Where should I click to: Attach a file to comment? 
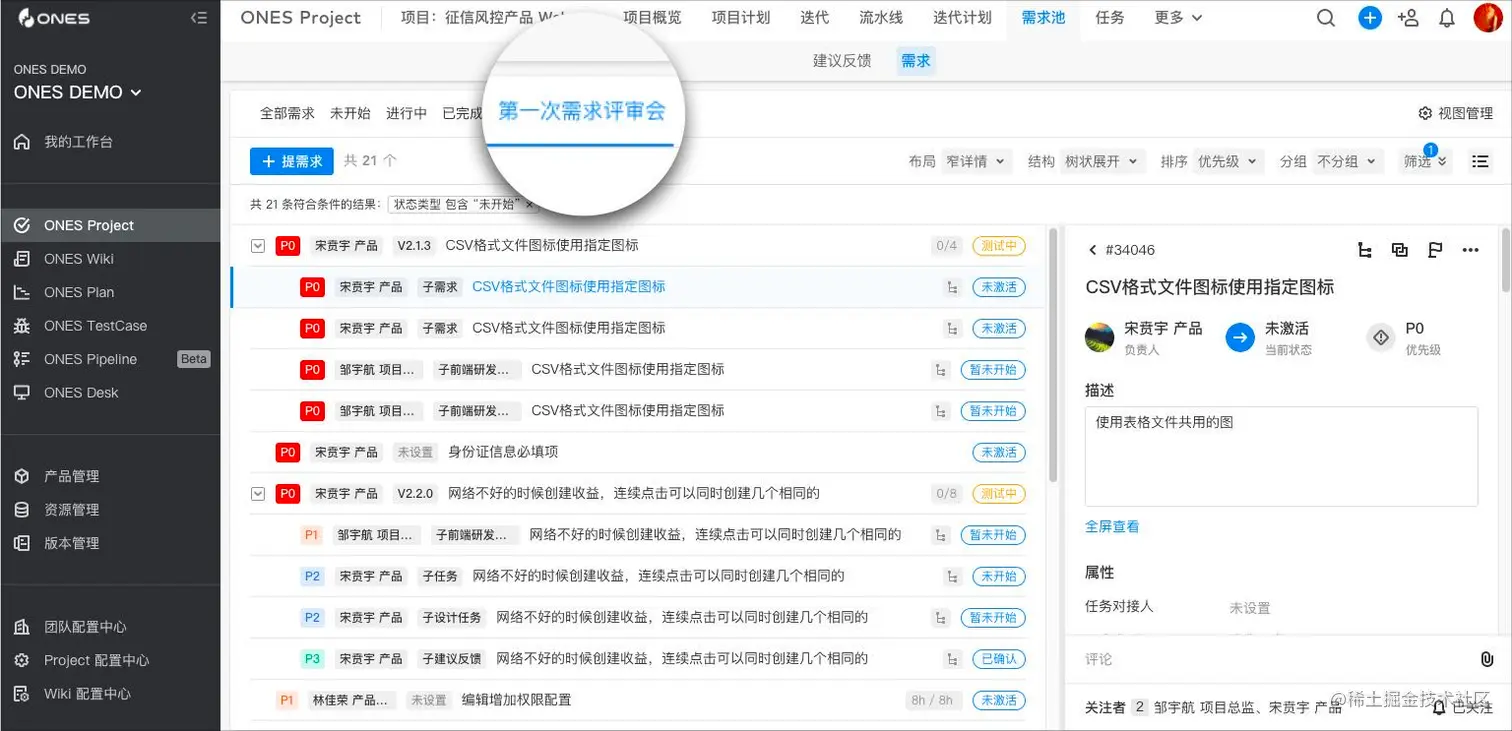1486,659
